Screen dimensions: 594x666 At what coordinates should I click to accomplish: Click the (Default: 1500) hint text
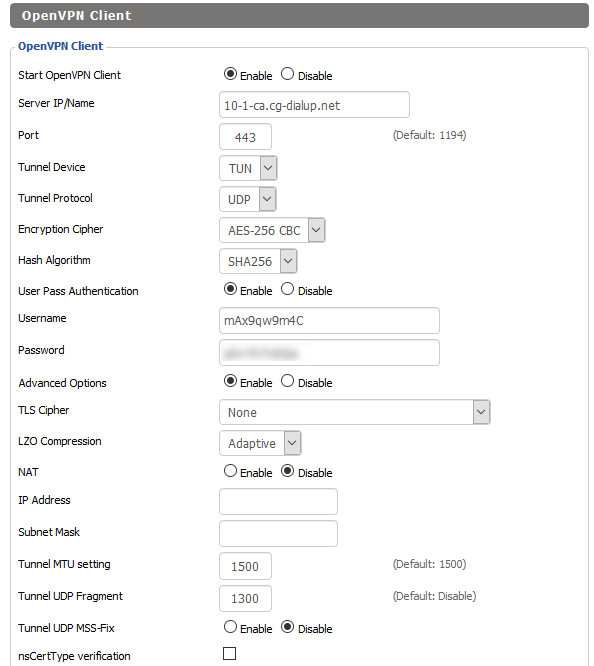coord(430,564)
